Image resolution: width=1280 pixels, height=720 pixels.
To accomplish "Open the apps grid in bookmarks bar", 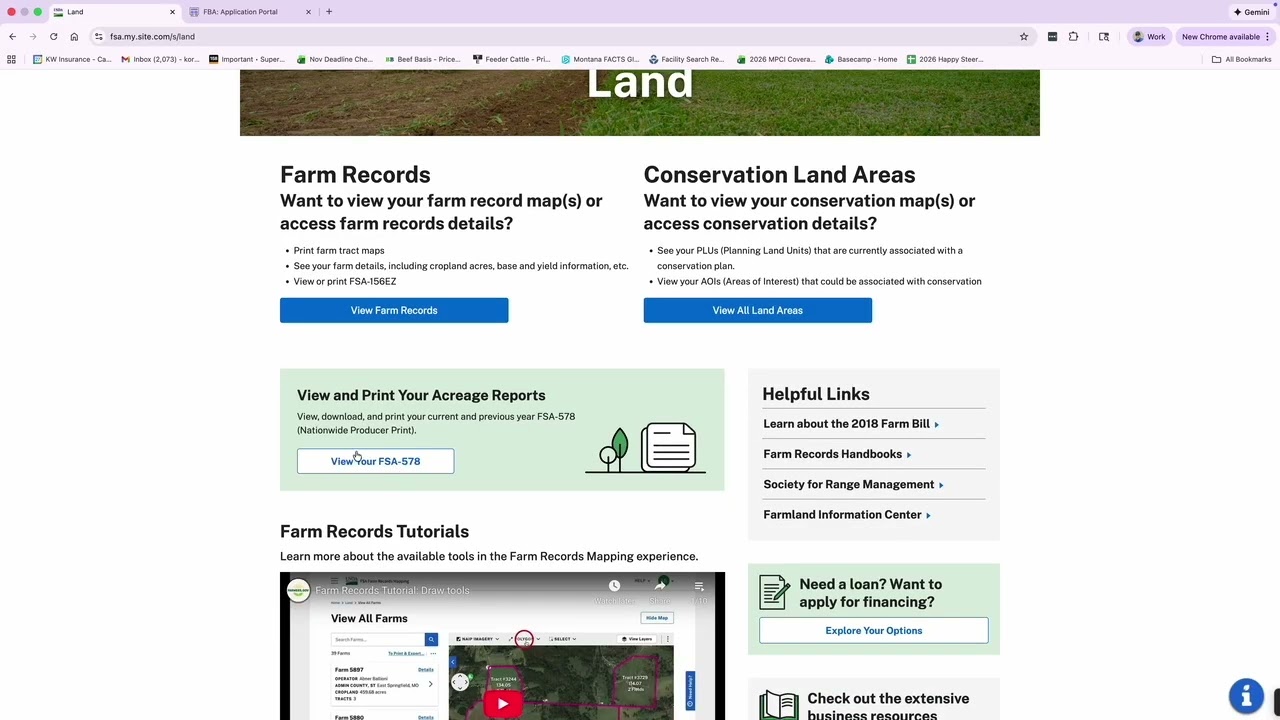I will point(11,59).
